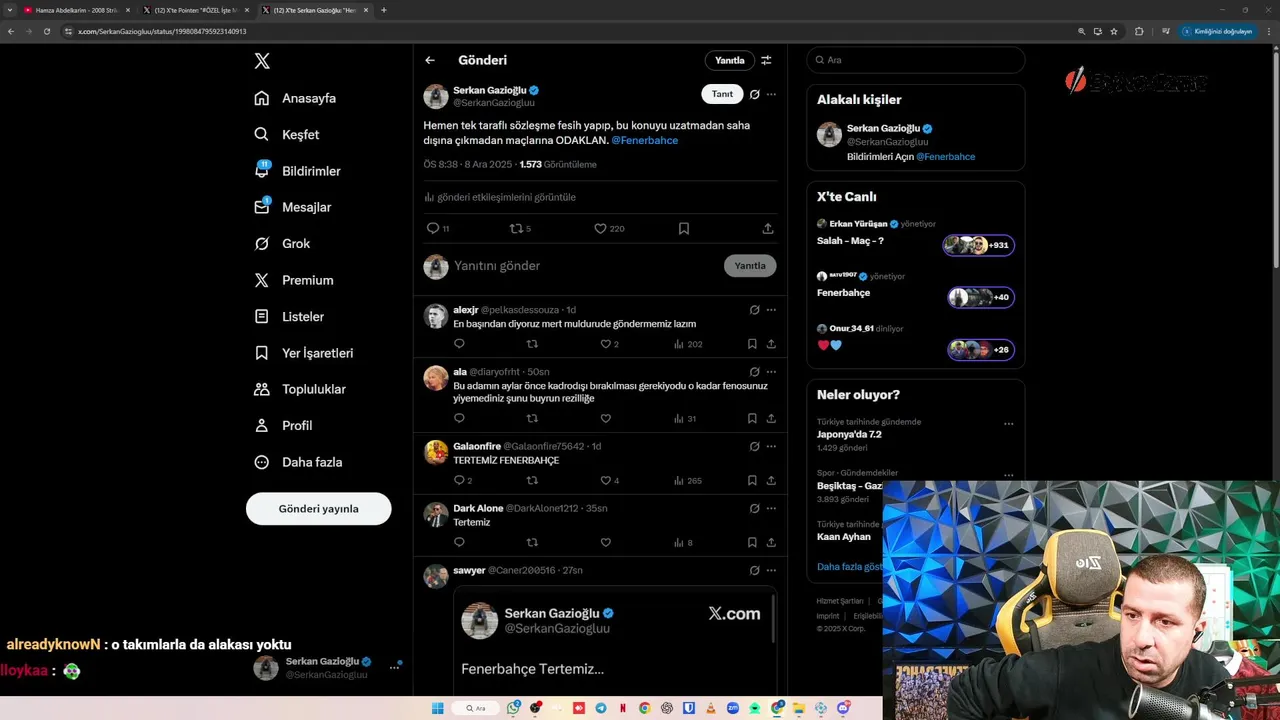The image size is (1280, 720).
Task: Click Grok icon on Galaonfire's reply
Action: (754, 446)
